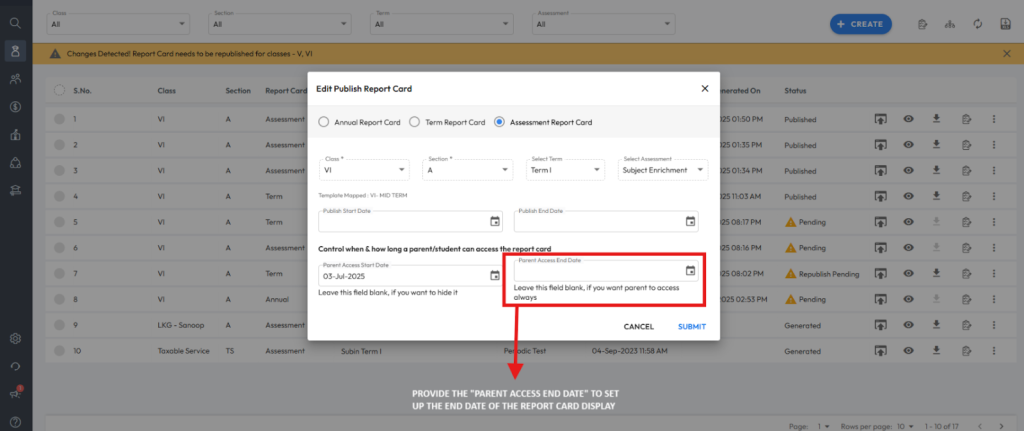Click the Status column header

pos(795,90)
